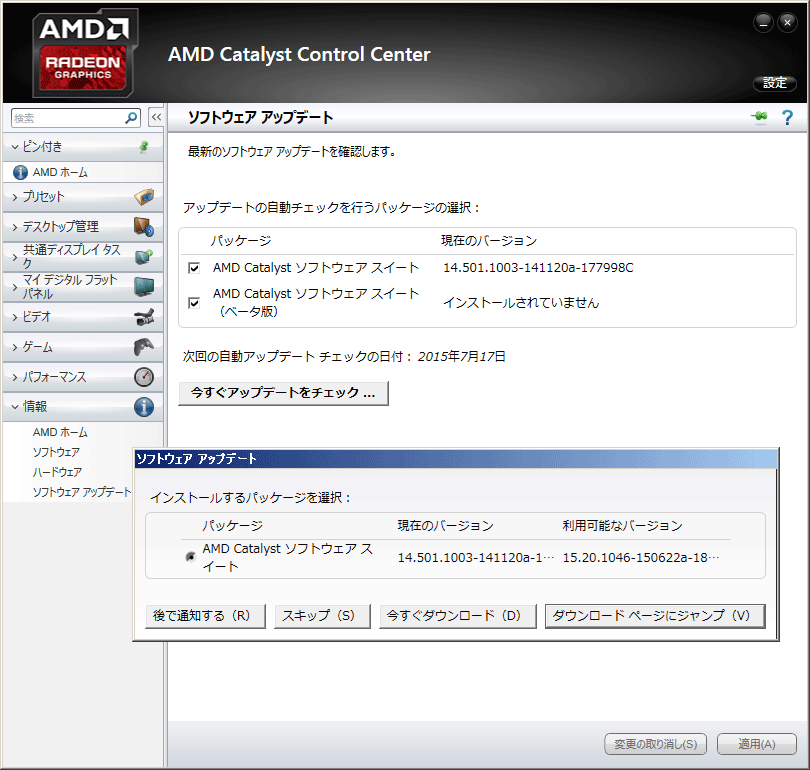Screen dimensions: 810x770
Task: Click the パフォーマンス gauge icon
Action: [144, 376]
